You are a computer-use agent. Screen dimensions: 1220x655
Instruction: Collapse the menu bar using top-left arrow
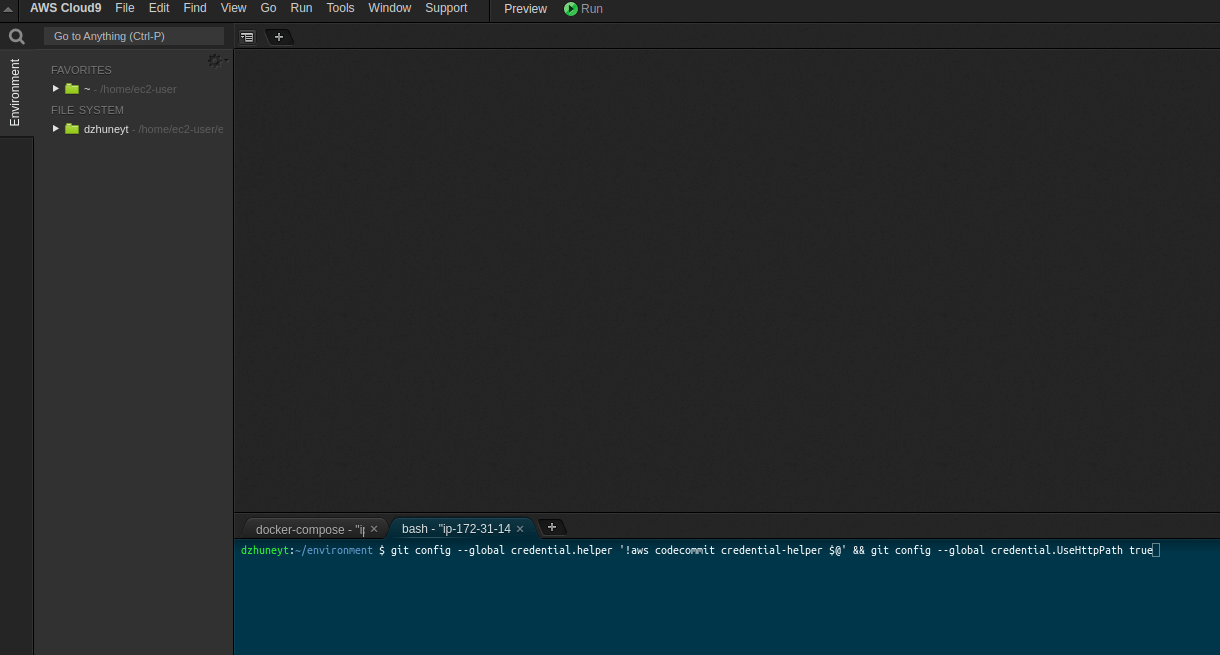click(x=9, y=9)
